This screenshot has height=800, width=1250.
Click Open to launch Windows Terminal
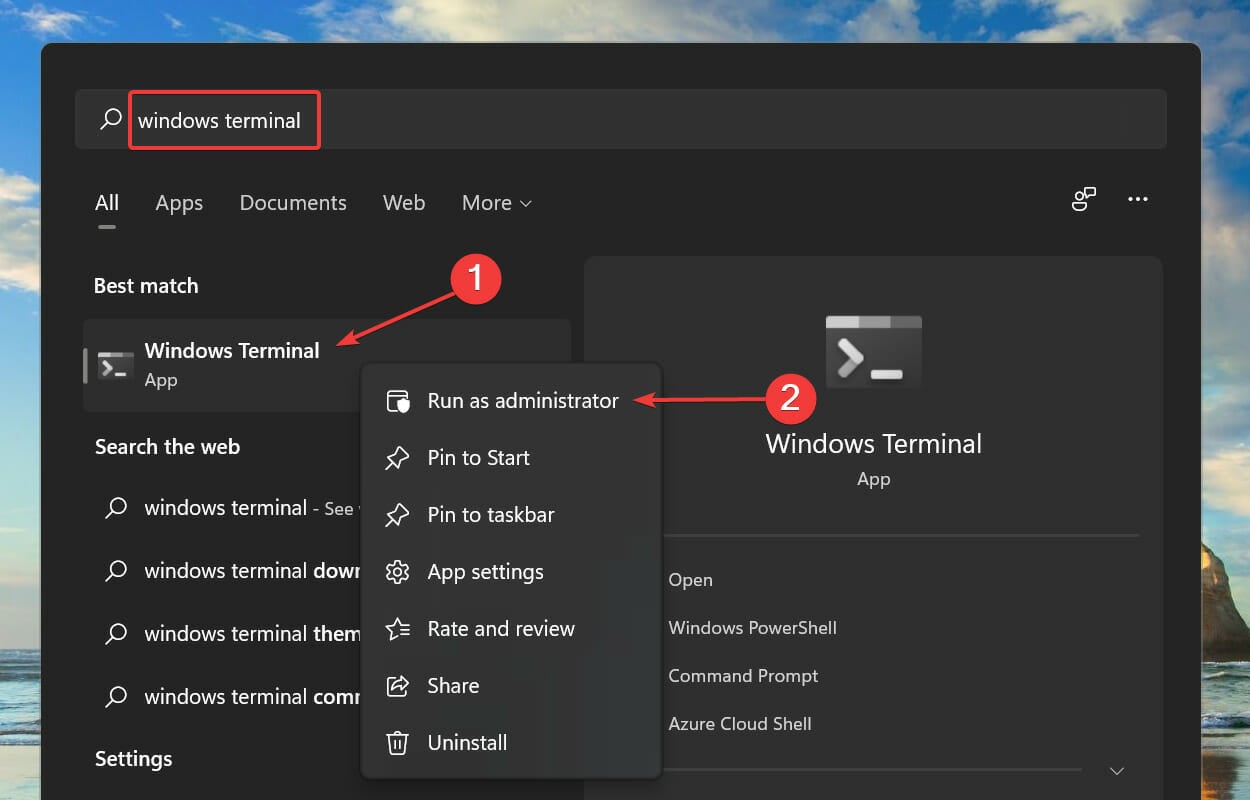click(x=690, y=580)
